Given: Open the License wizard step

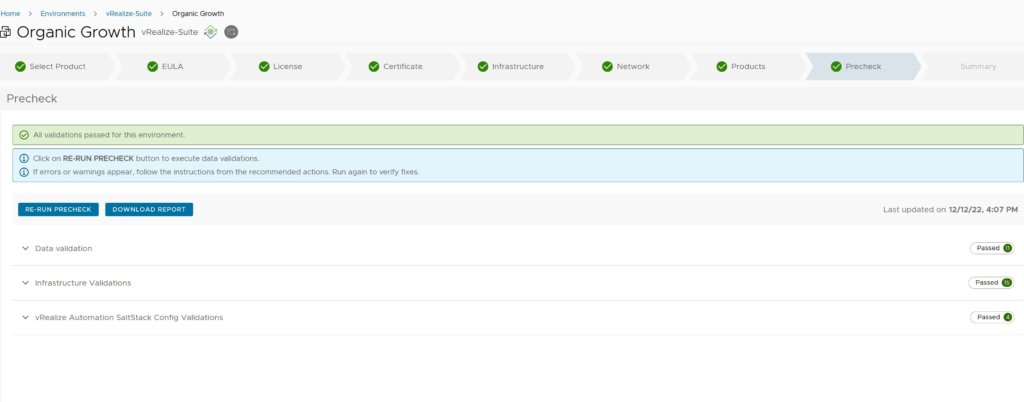Looking at the screenshot, I should point(287,67).
